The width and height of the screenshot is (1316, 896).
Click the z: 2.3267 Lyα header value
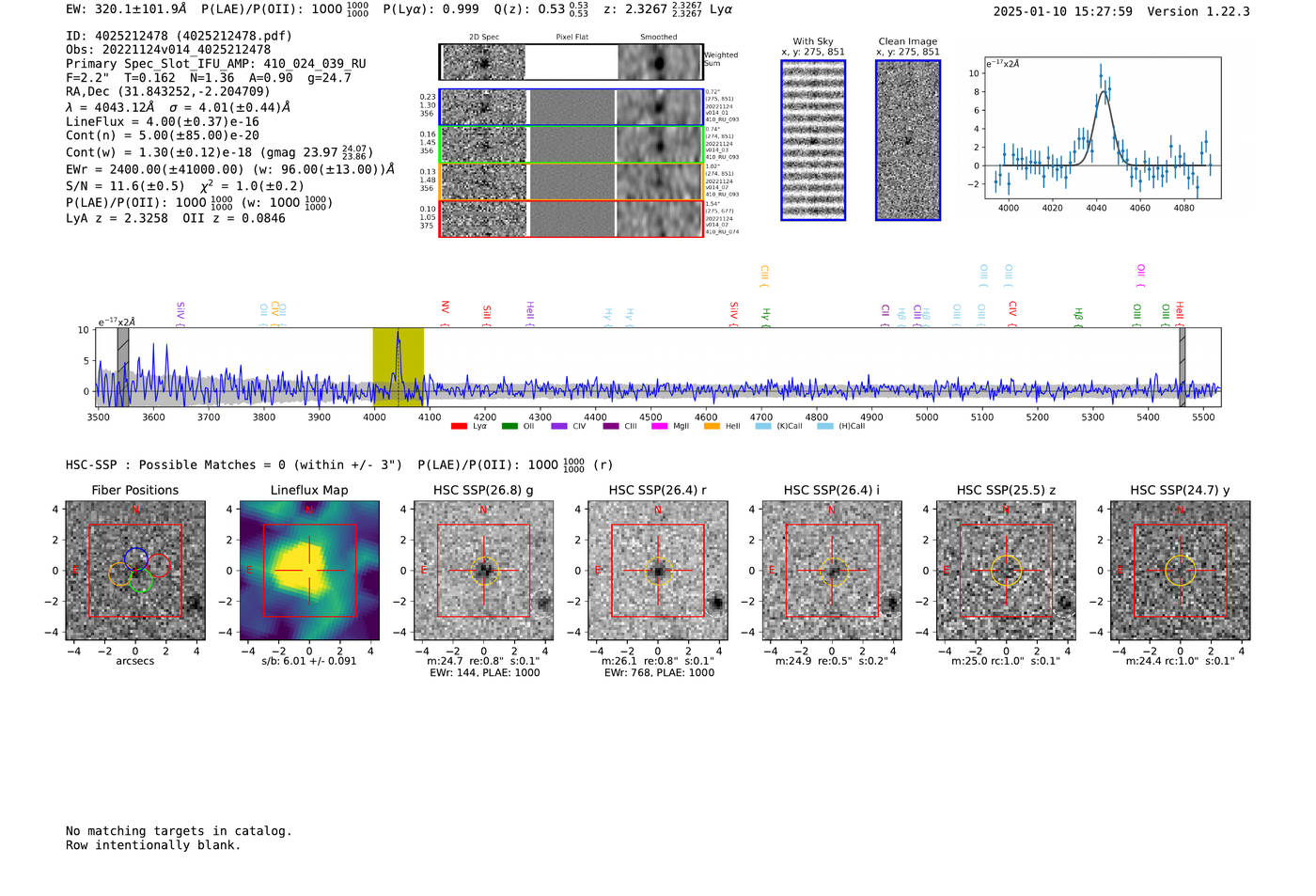(x=668, y=9)
